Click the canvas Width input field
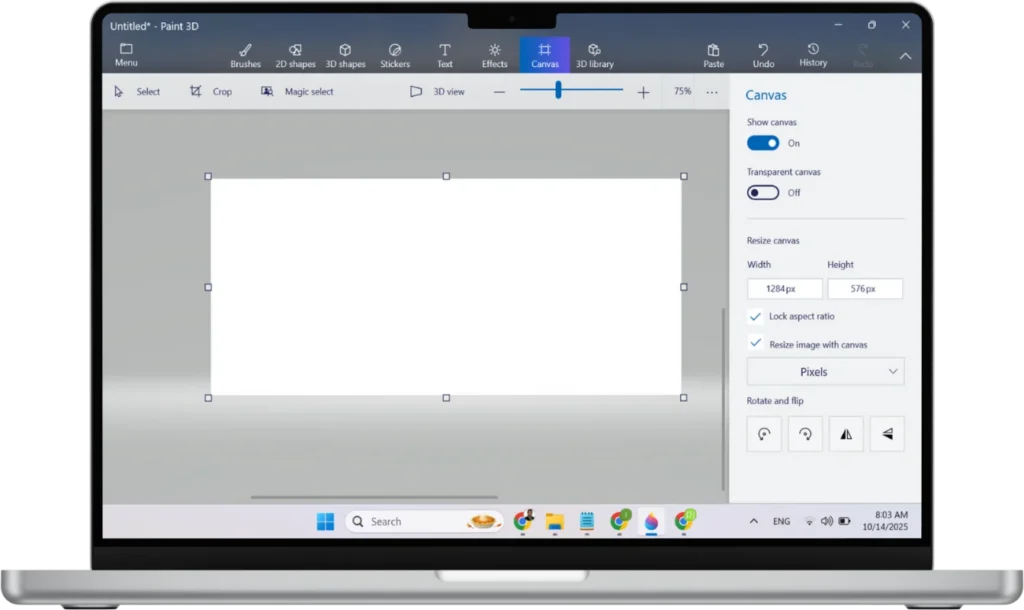Image resolution: width=1024 pixels, height=610 pixels. pyautogui.click(x=784, y=289)
